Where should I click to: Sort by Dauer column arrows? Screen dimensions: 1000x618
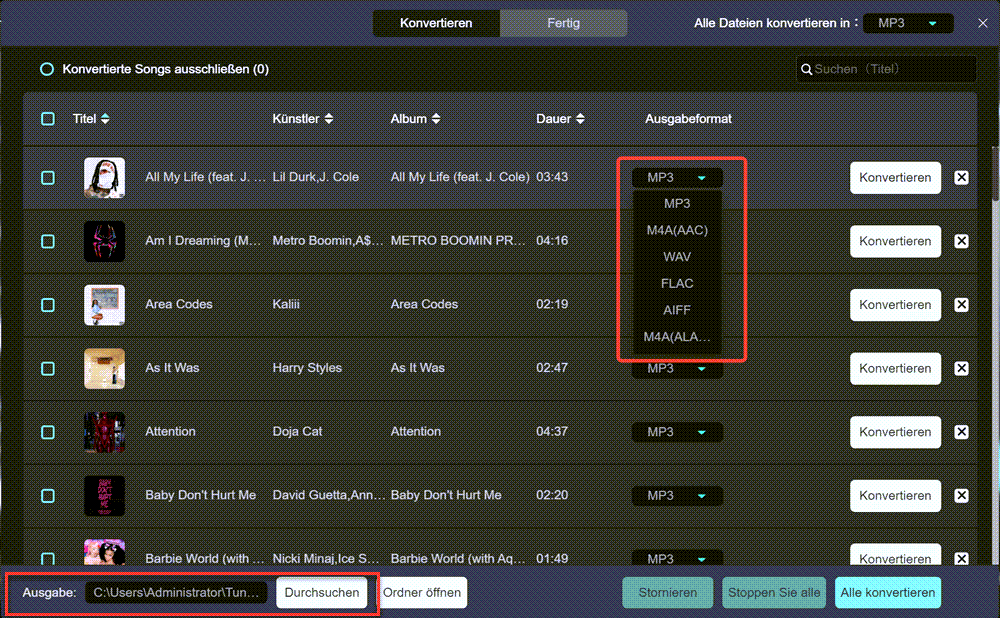coord(580,119)
